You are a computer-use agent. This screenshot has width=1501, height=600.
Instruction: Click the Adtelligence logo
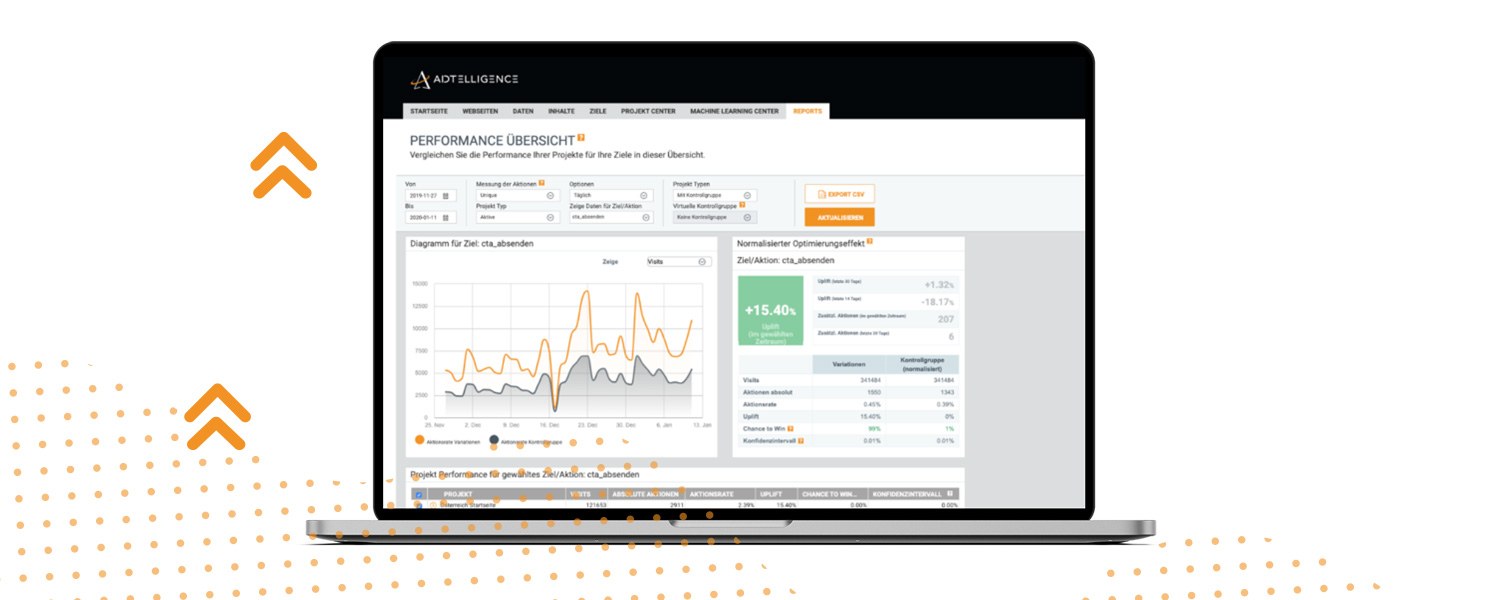point(464,80)
